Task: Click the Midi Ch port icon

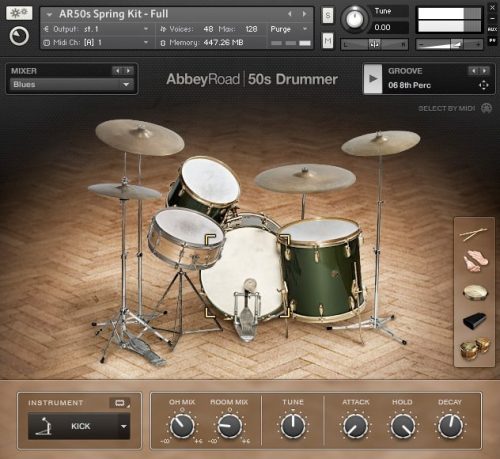Action: tap(47, 43)
